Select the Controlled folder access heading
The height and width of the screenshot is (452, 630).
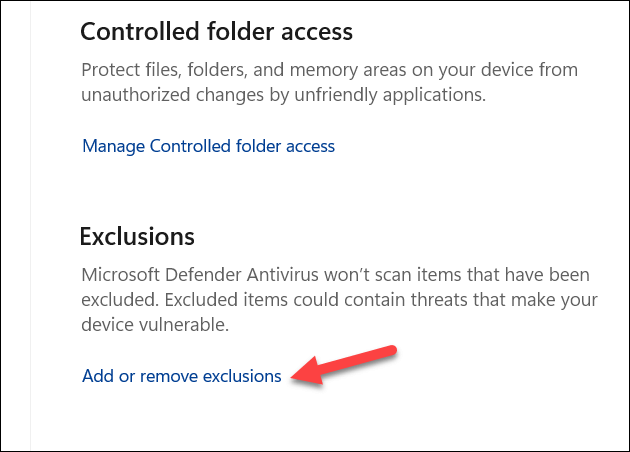point(216,31)
